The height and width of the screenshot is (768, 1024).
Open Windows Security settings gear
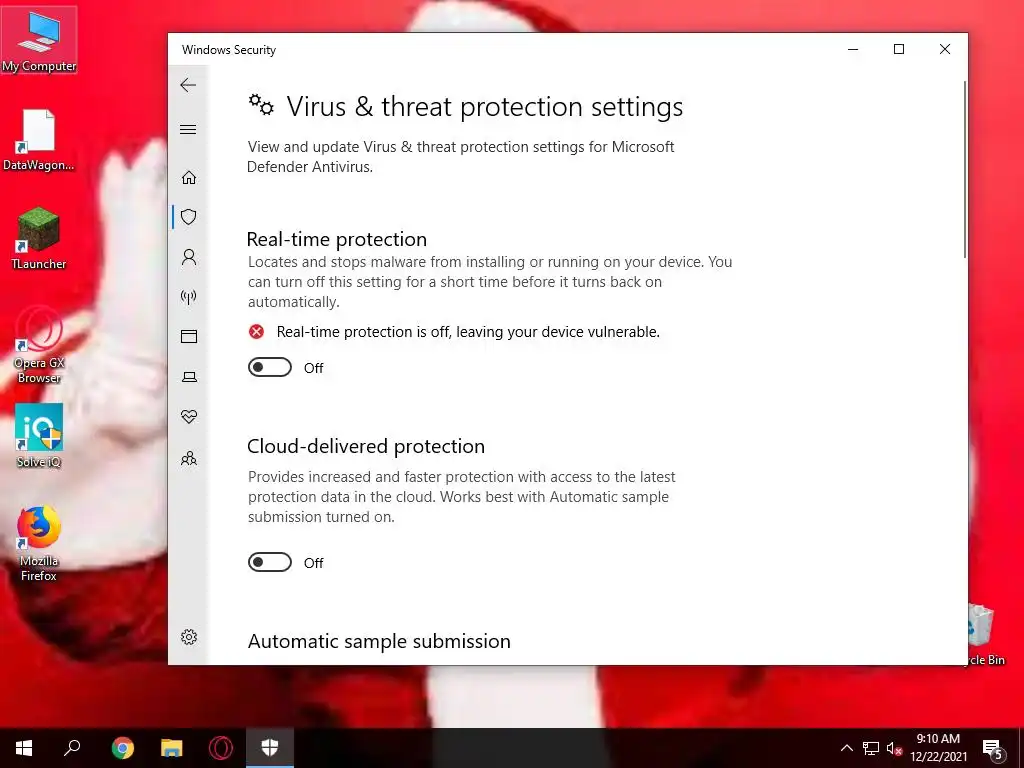(x=189, y=637)
